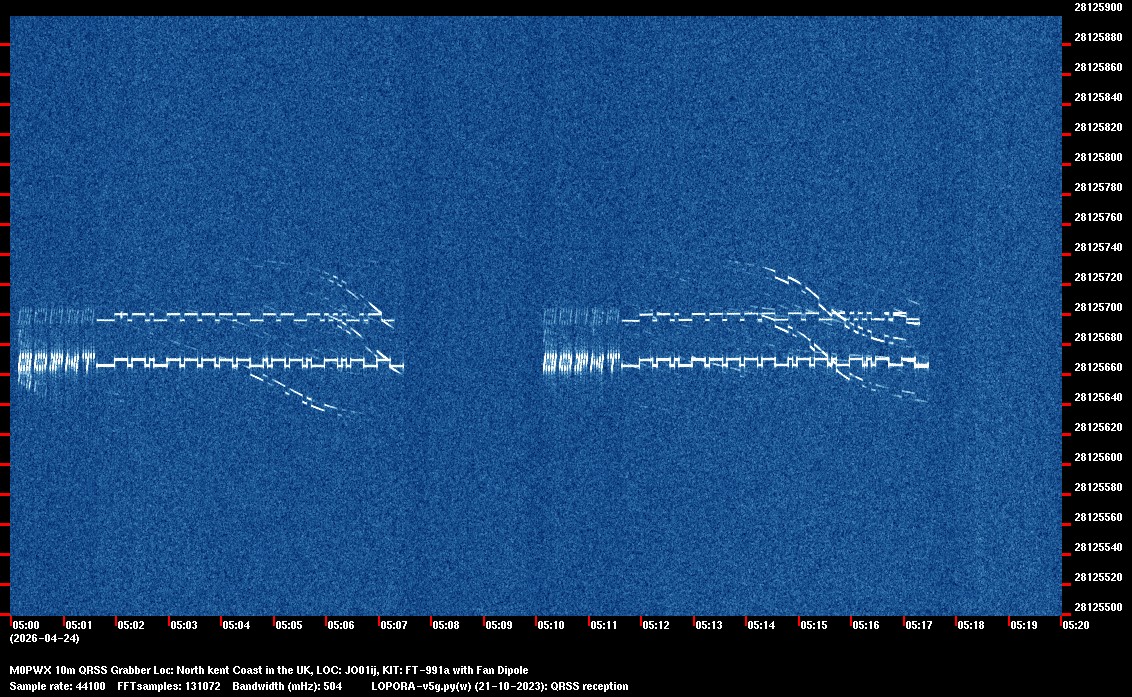Click the 05:15 time axis label
Image resolution: width=1132 pixels, height=697 pixels.
pos(814,625)
